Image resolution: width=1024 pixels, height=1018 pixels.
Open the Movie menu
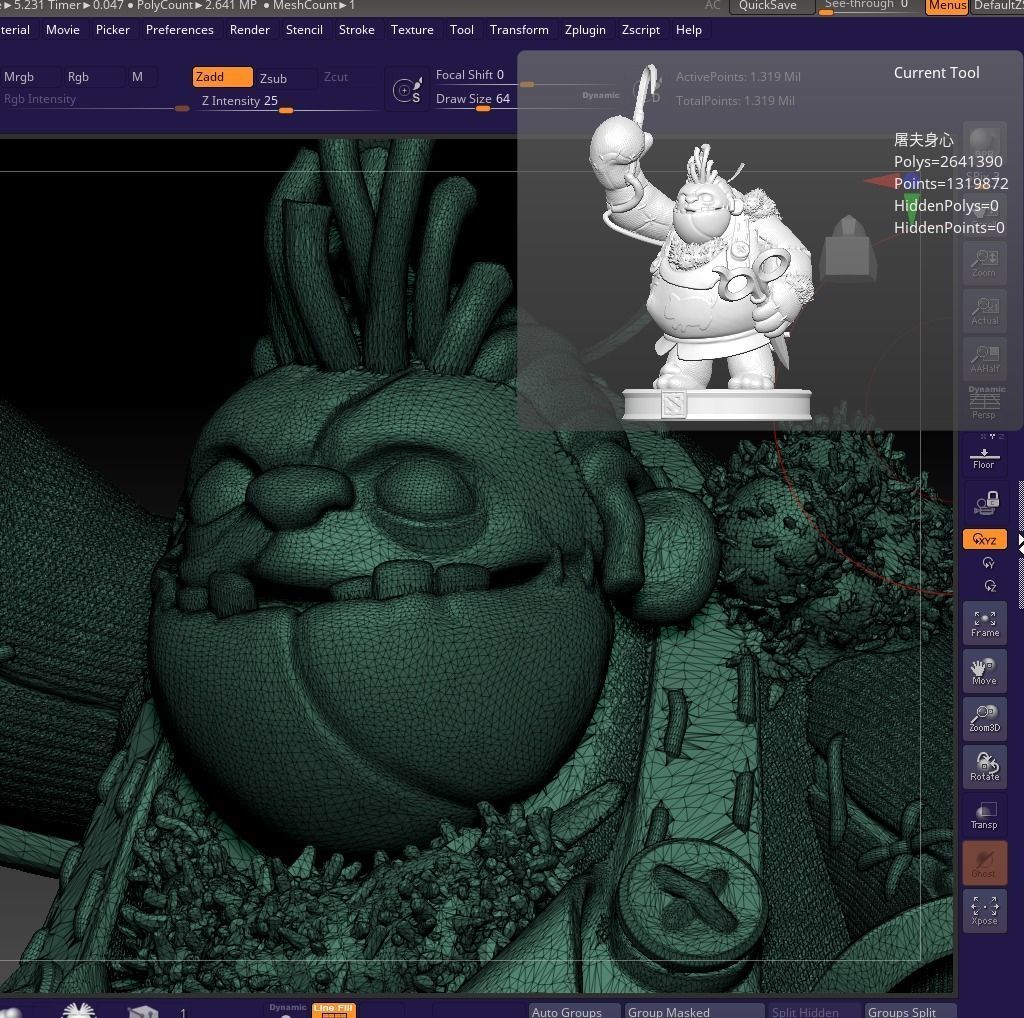[x=63, y=30]
